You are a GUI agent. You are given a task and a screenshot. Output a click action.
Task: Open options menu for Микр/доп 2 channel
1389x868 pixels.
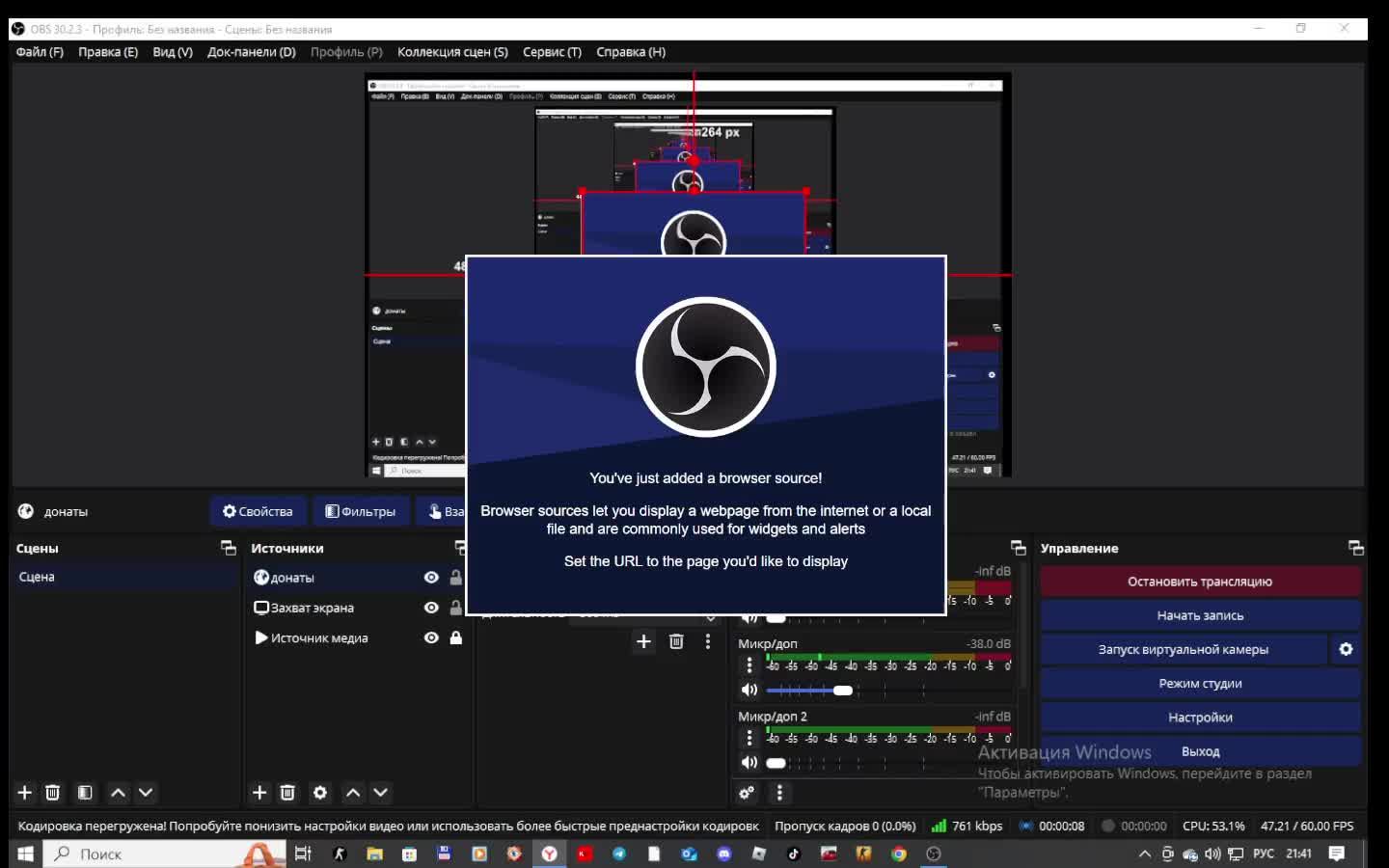749,738
